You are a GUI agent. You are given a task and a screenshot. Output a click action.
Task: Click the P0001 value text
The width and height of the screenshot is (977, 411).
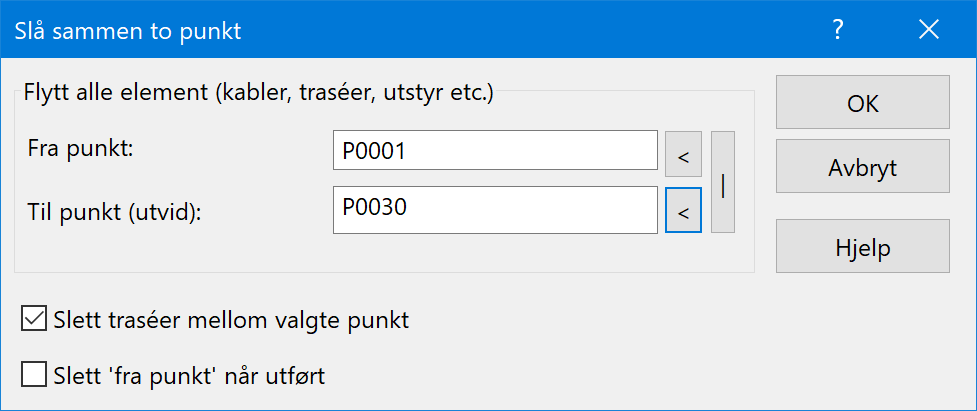(x=374, y=151)
